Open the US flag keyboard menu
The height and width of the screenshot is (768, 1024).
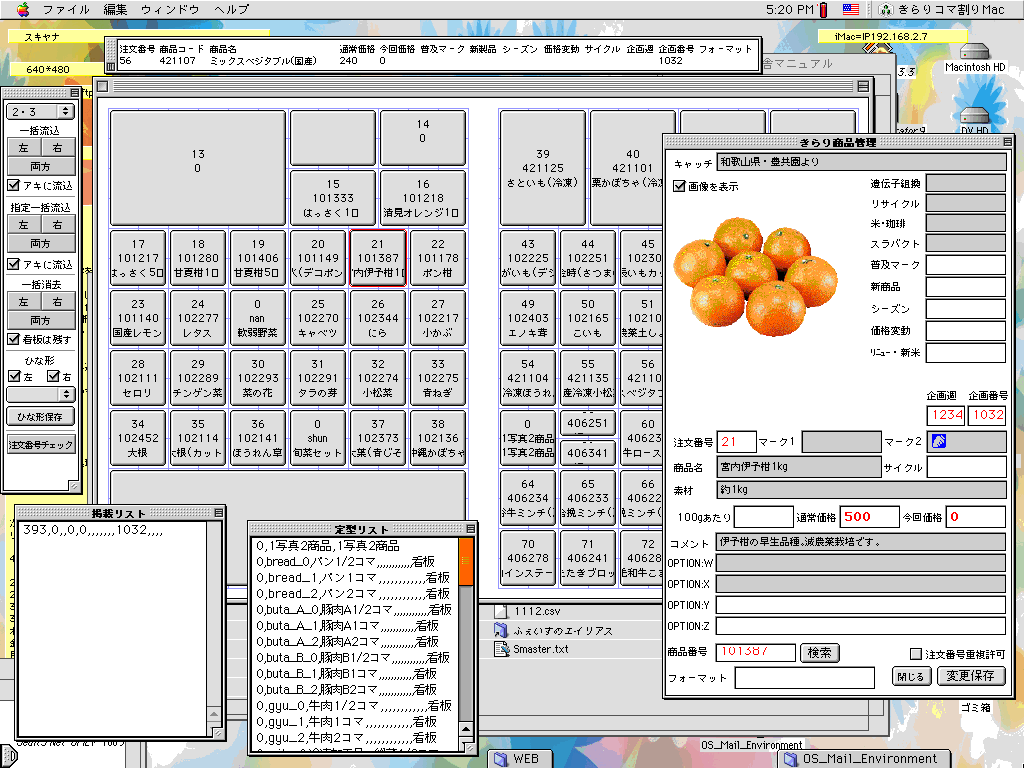pos(850,9)
